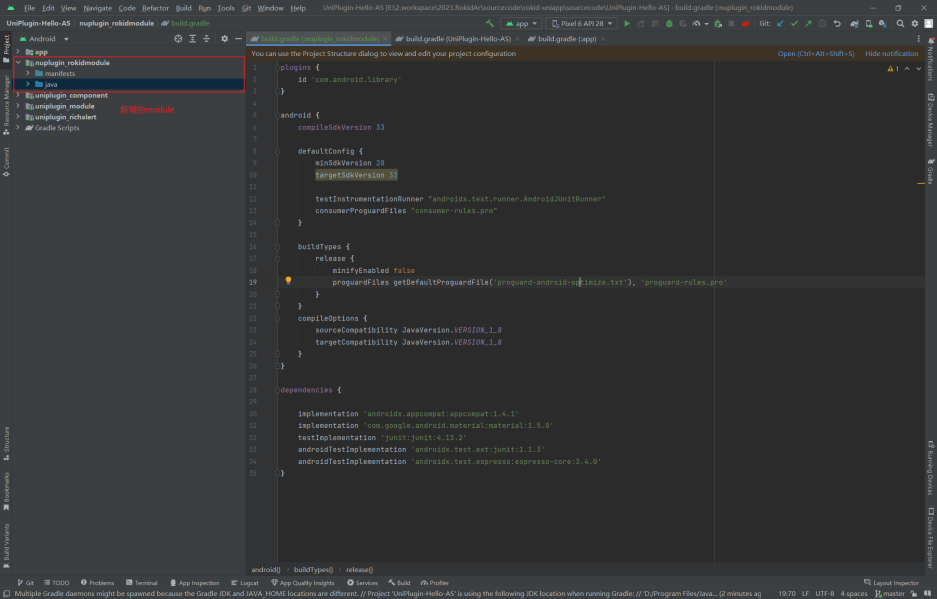The image size is (937, 599).
Task: Expand the app module tree node
Action: coord(18,52)
